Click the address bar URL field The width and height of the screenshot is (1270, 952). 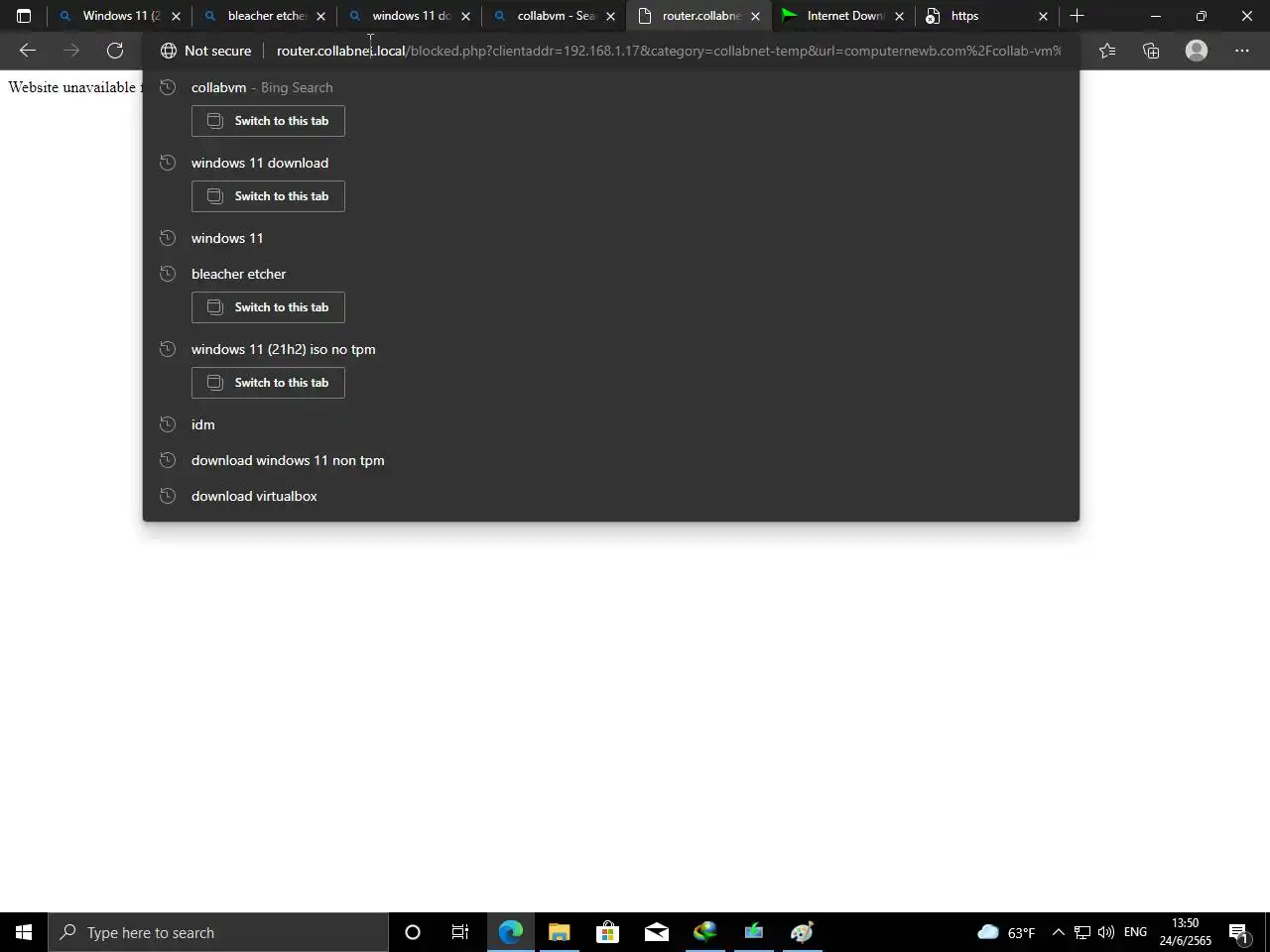[x=669, y=51]
